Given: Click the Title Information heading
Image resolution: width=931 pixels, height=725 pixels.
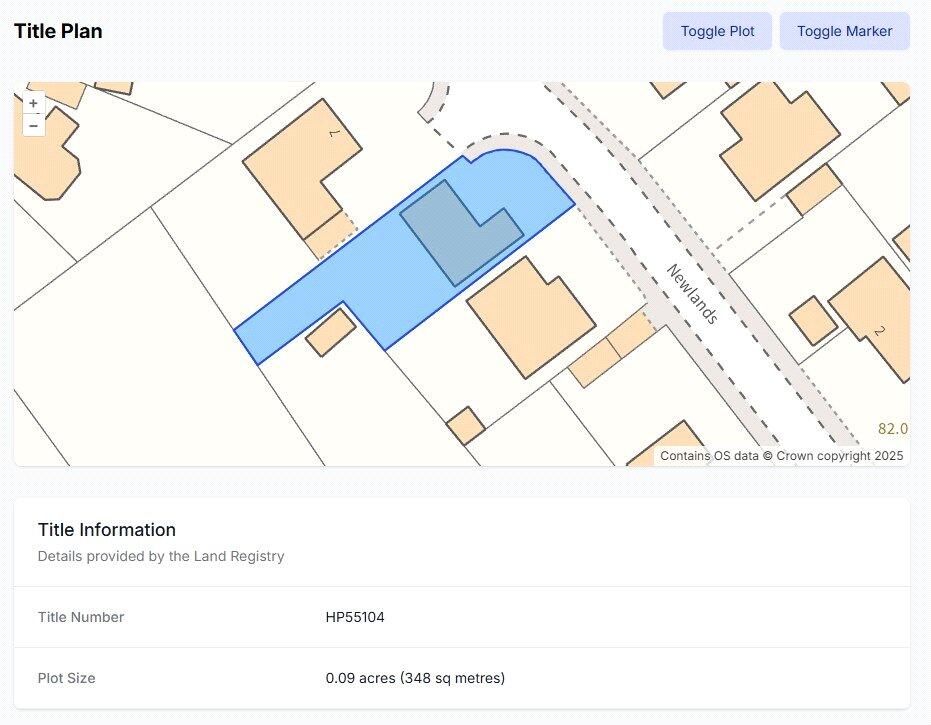Looking at the screenshot, I should (x=107, y=530).
